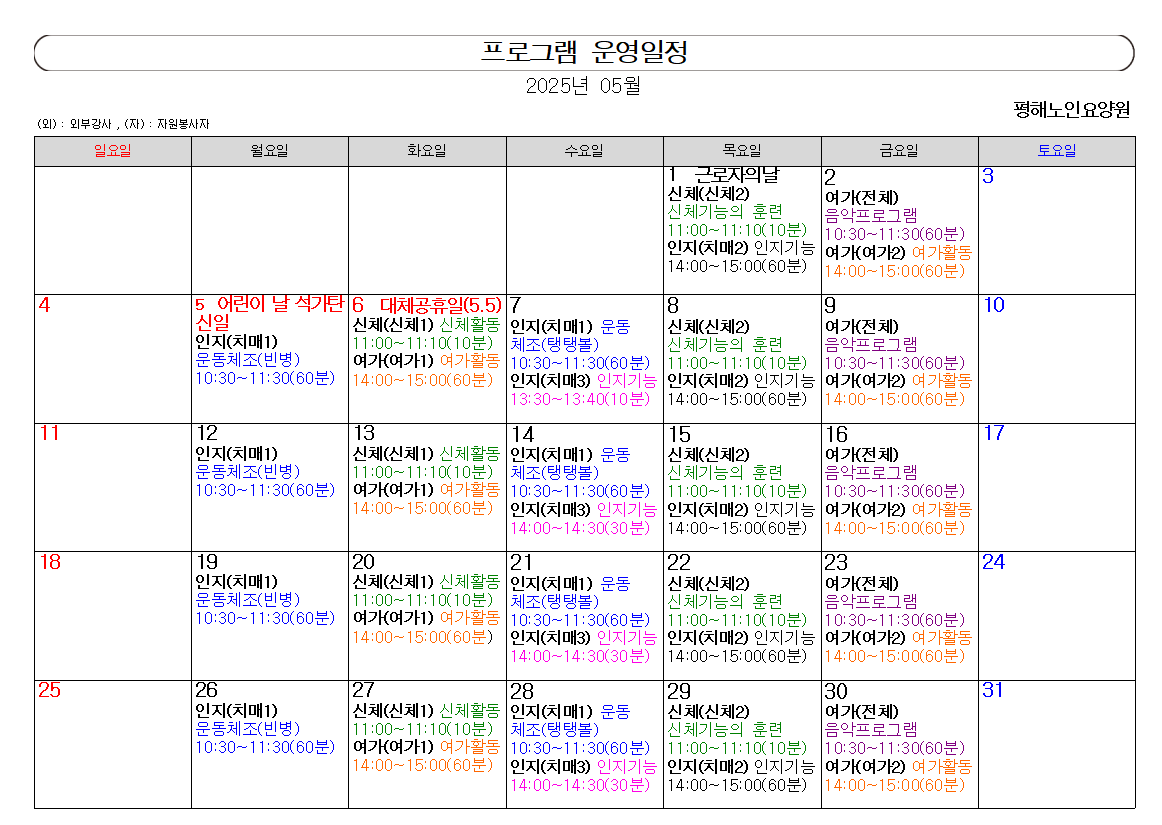This screenshot has width=1162, height=825.
Task: Click Sunday date number 11
Action: [x=49, y=433]
